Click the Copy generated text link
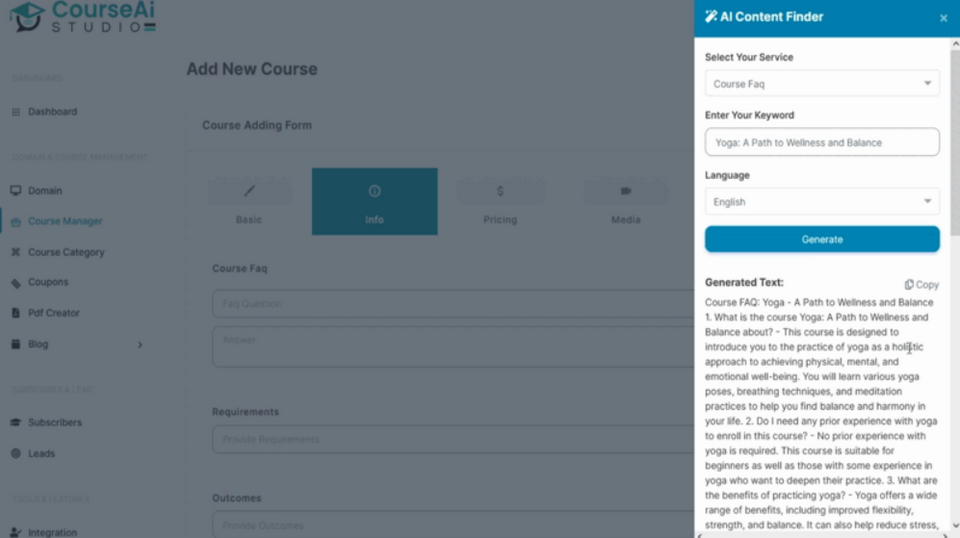 pos(921,285)
